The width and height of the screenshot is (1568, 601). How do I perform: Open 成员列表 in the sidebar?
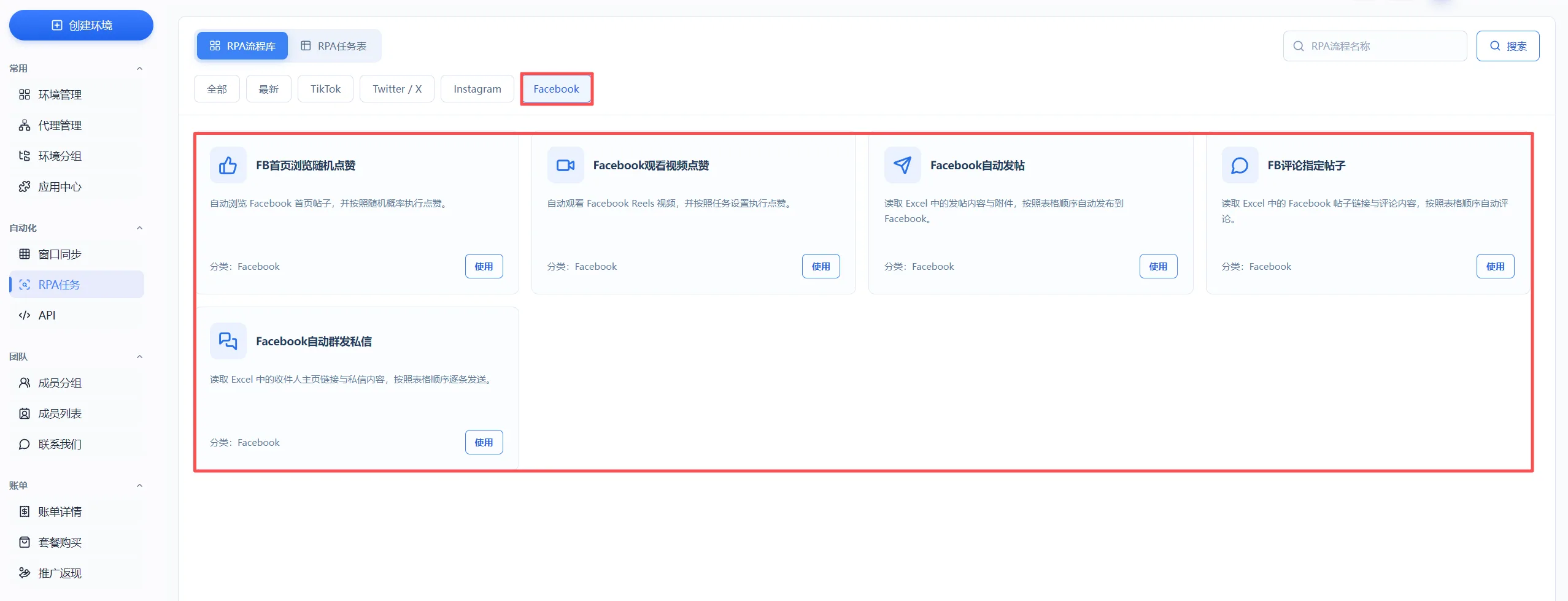pos(77,413)
